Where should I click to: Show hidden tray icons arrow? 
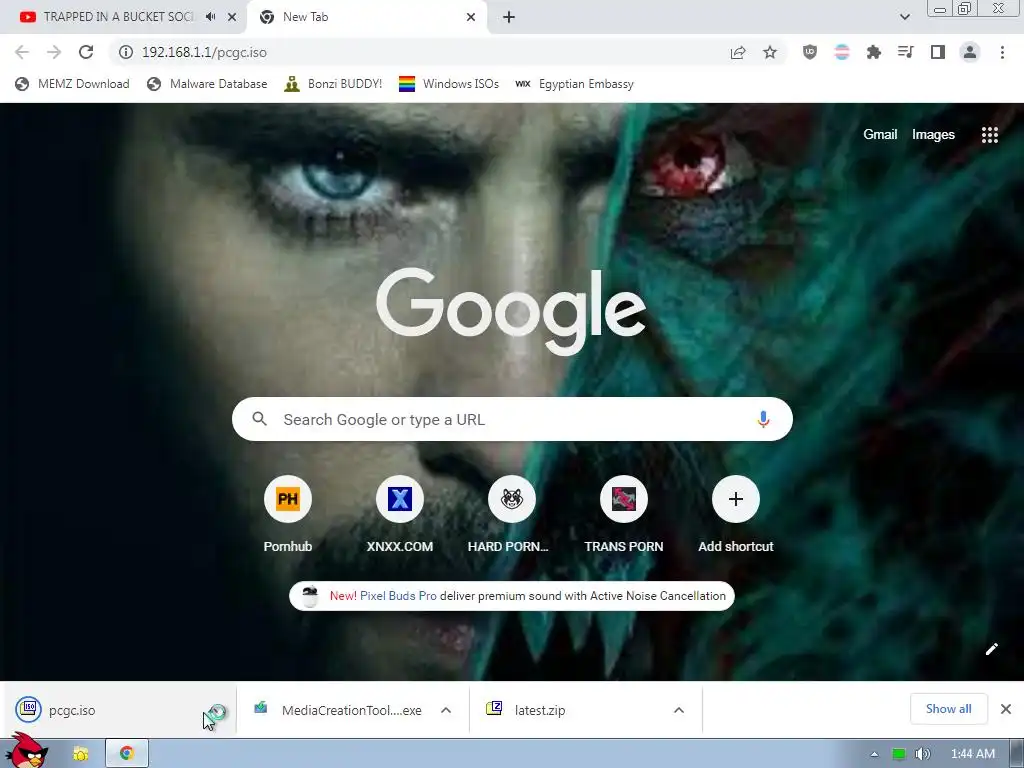[874, 754]
